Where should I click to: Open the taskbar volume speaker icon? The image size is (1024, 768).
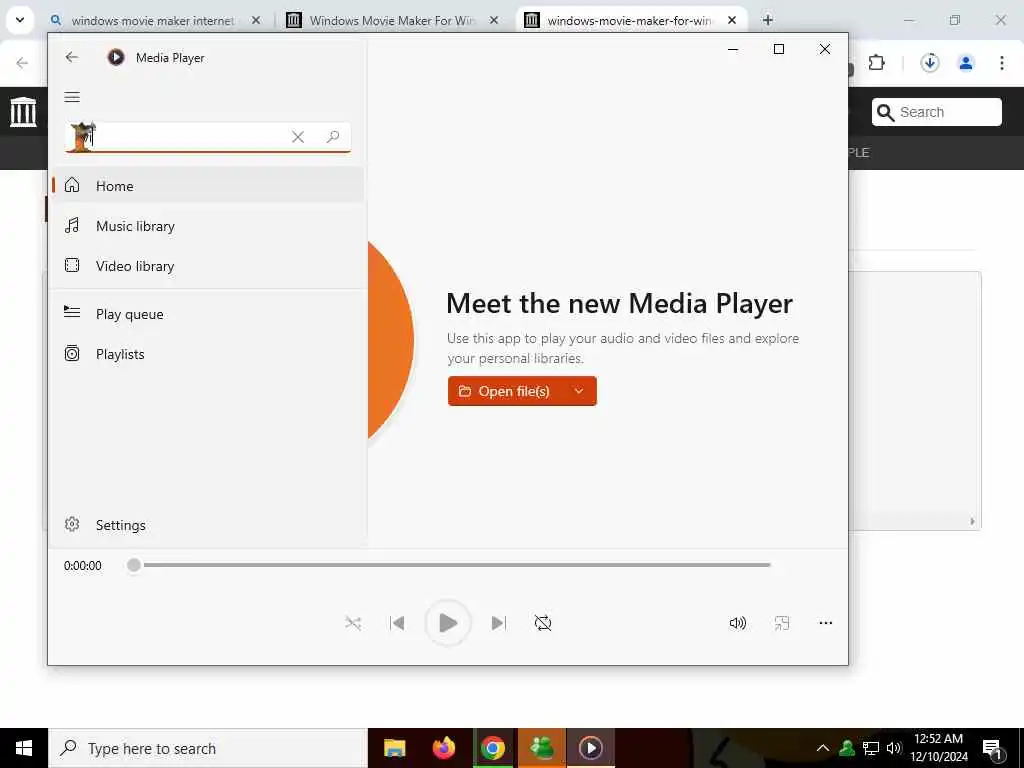pos(894,748)
